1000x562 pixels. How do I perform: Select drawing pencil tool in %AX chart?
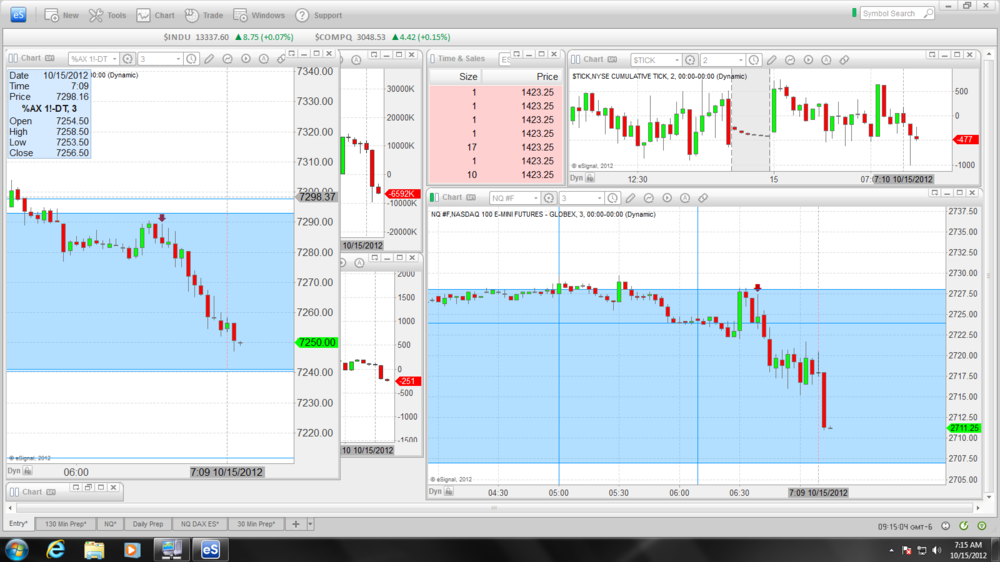tap(209, 59)
